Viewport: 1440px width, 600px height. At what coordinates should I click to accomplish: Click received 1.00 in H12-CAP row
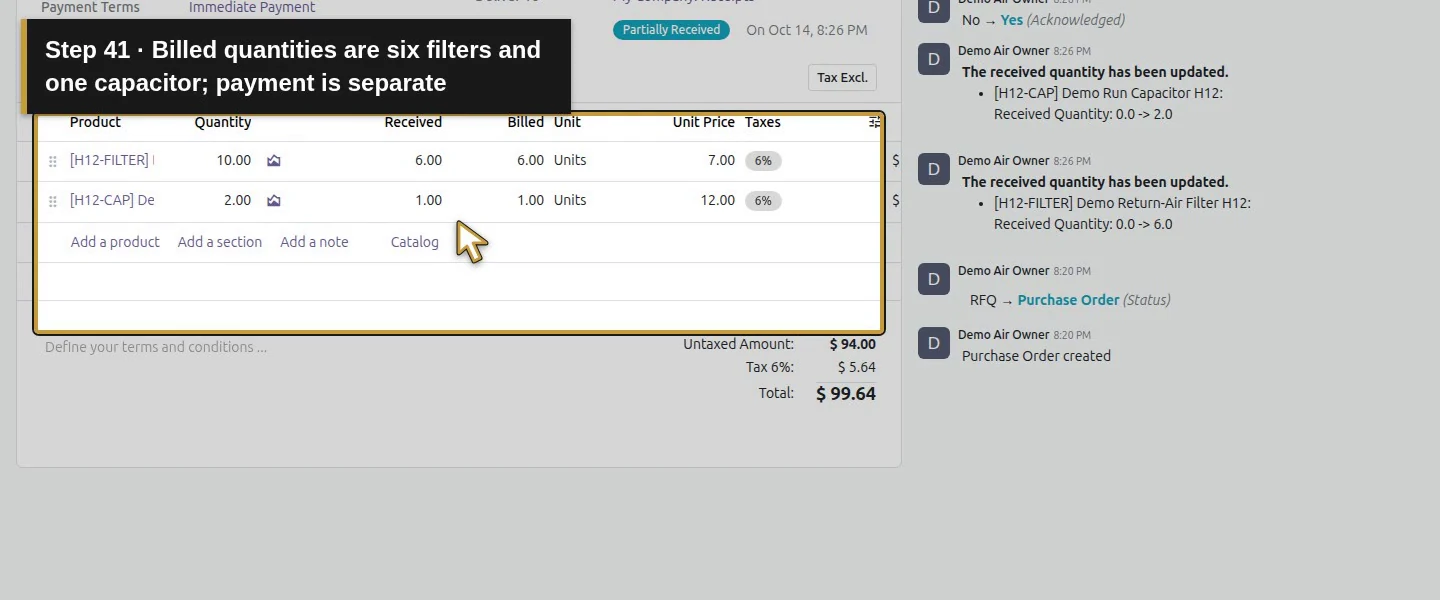point(428,200)
